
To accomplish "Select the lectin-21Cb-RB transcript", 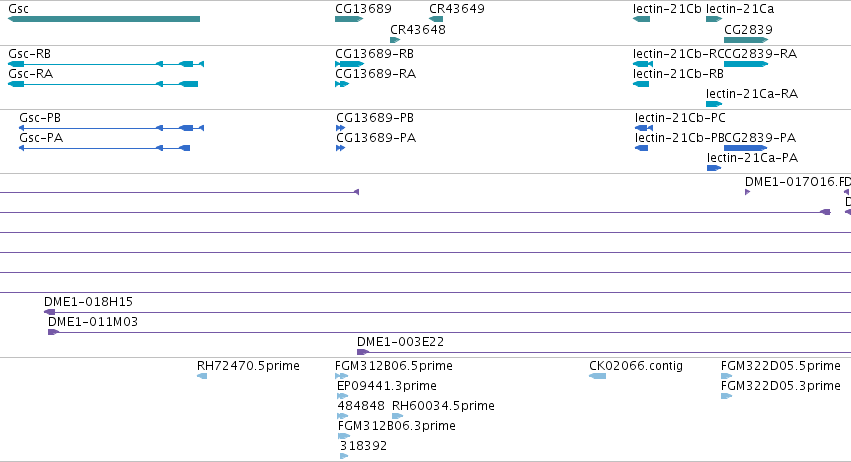I will coord(641,84).
